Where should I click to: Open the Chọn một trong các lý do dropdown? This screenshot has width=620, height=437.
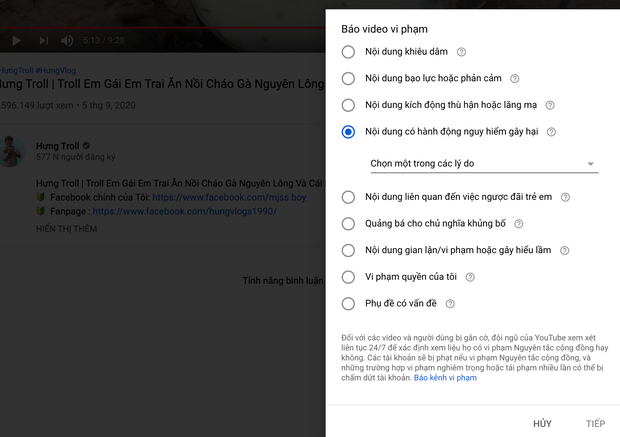point(482,164)
